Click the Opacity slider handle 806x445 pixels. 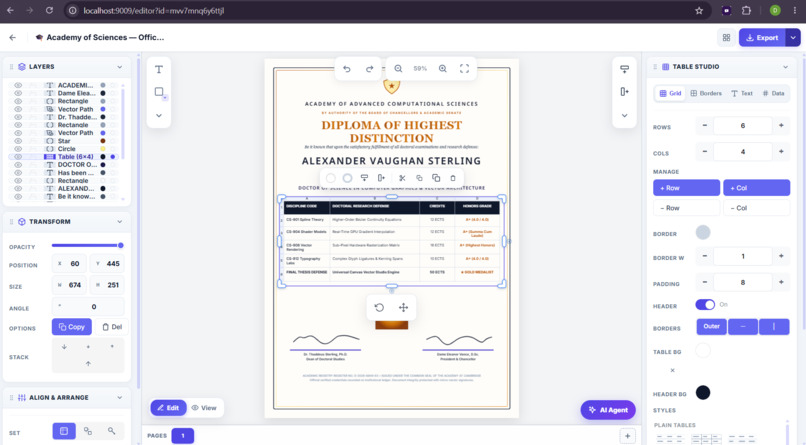click(x=121, y=246)
